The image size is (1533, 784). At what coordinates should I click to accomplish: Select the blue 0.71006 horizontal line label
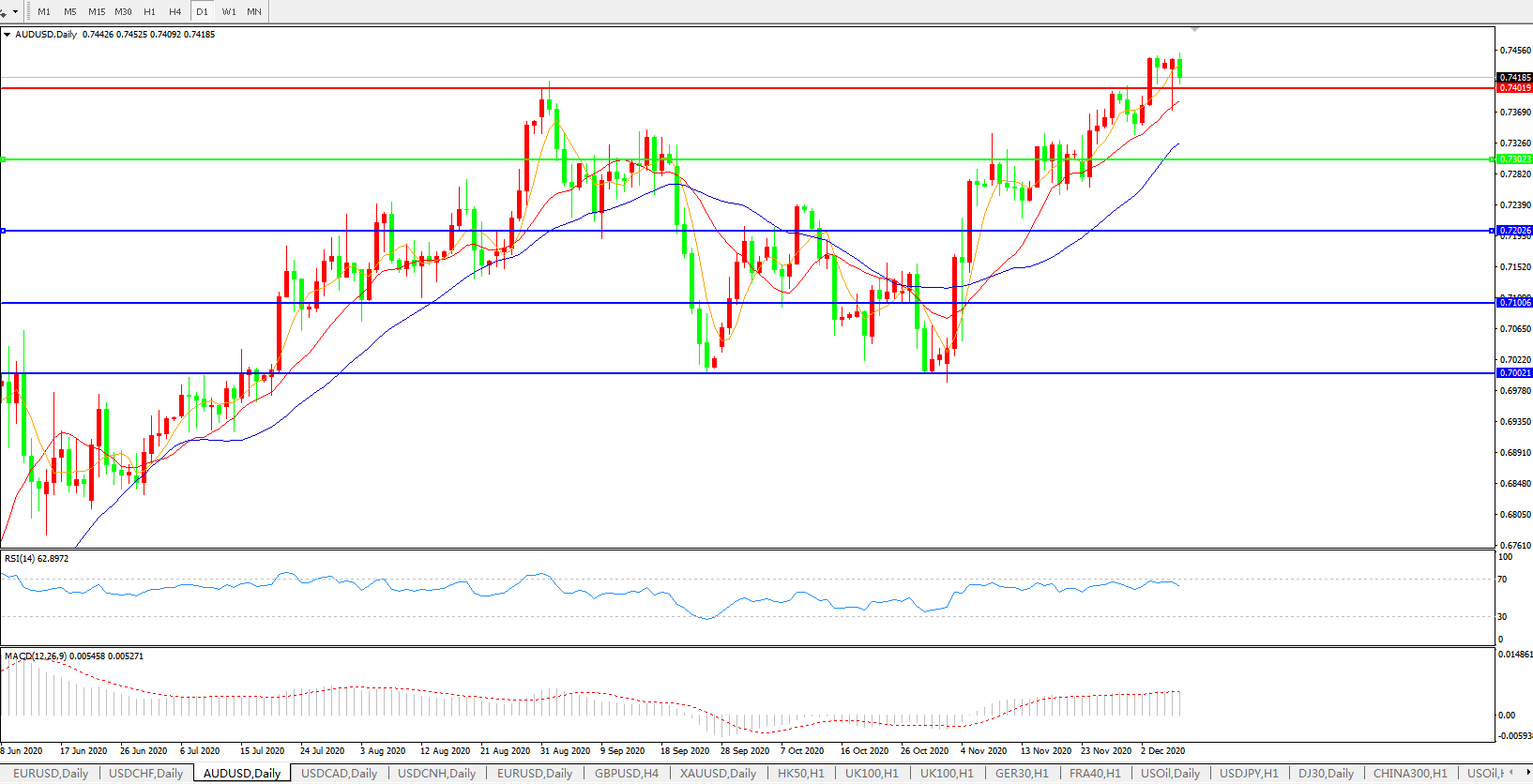pos(1514,303)
